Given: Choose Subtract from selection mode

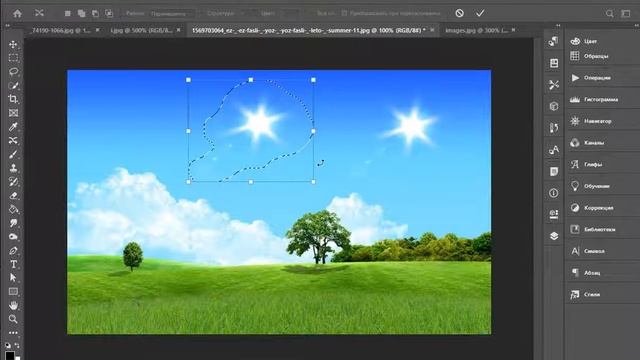Looking at the screenshot, I should coord(95,13).
